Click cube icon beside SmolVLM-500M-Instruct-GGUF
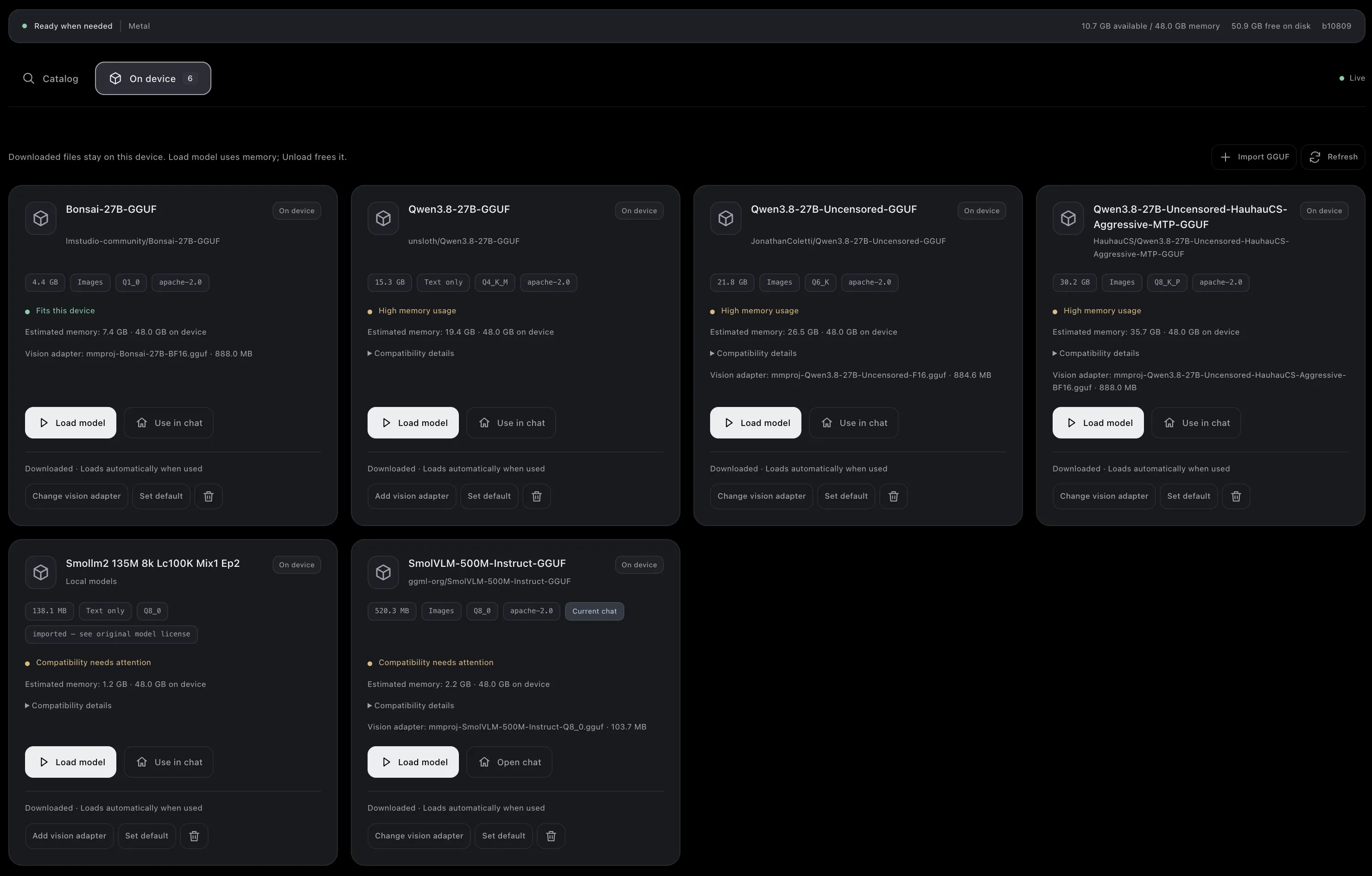Image resolution: width=1372 pixels, height=876 pixels. (x=383, y=572)
